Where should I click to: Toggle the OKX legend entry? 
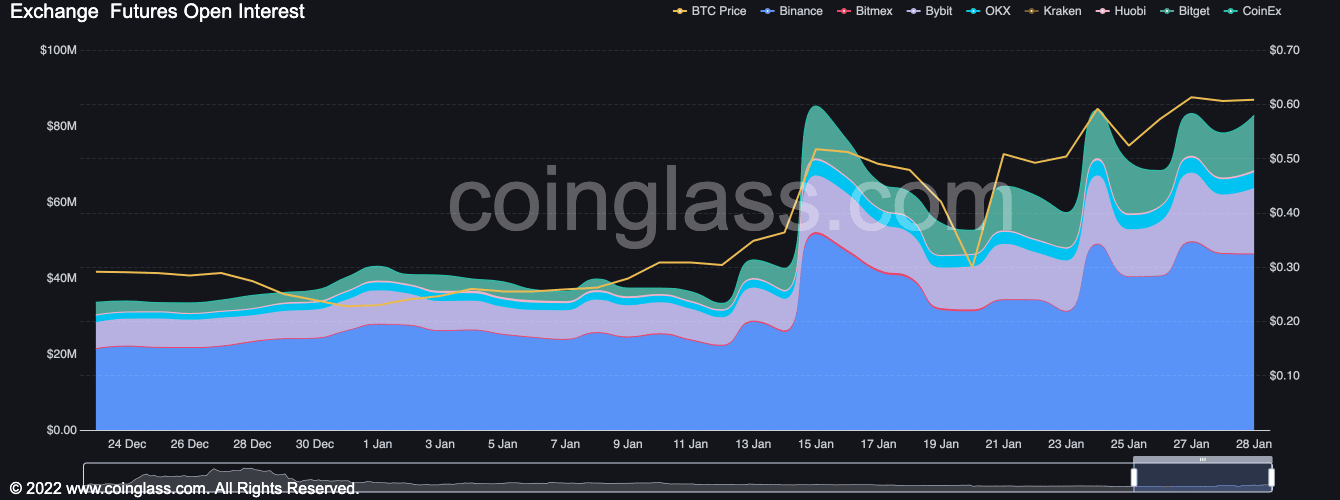987,11
